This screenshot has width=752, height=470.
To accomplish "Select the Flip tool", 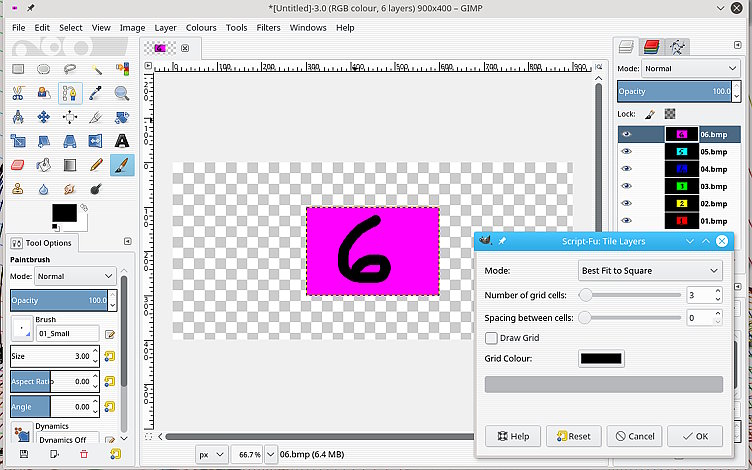I will click(x=96, y=141).
